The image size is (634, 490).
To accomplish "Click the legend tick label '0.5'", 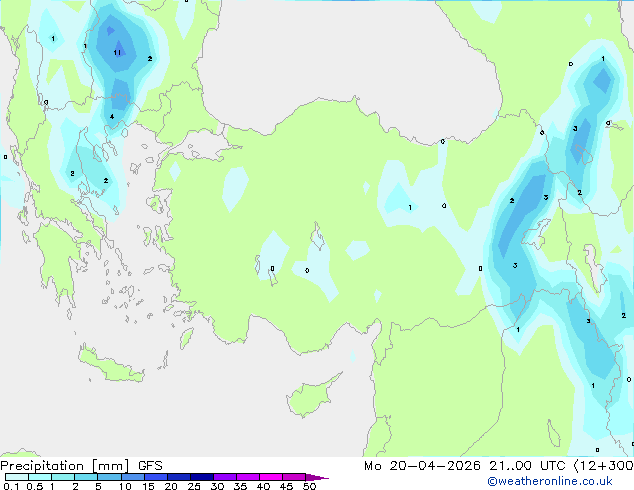I will click(x=35, y=486).
